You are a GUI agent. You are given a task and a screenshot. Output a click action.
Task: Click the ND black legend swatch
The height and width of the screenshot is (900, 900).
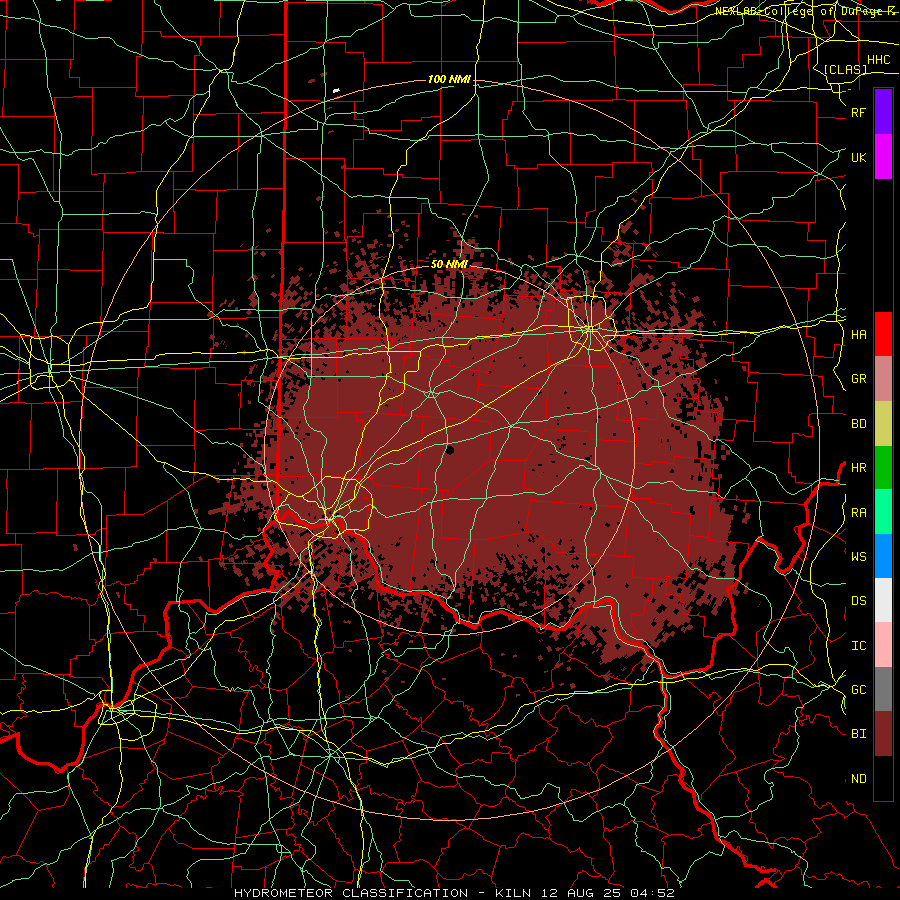(x=883, y=778)
